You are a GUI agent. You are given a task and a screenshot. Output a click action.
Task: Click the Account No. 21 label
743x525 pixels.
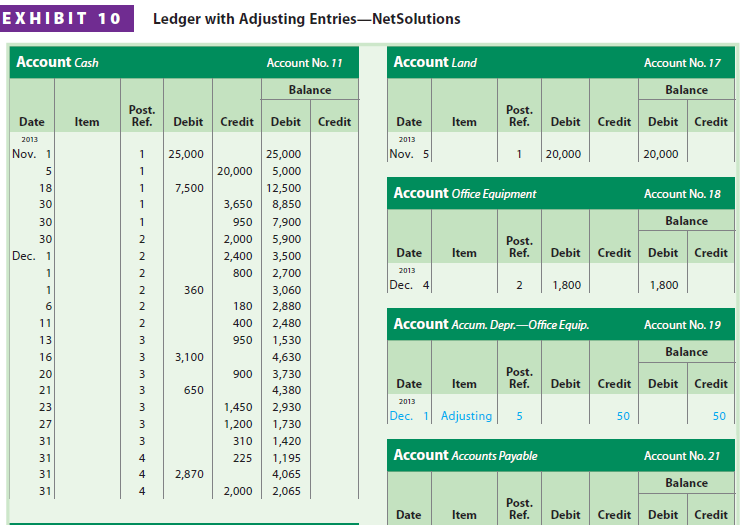(682, 456)
